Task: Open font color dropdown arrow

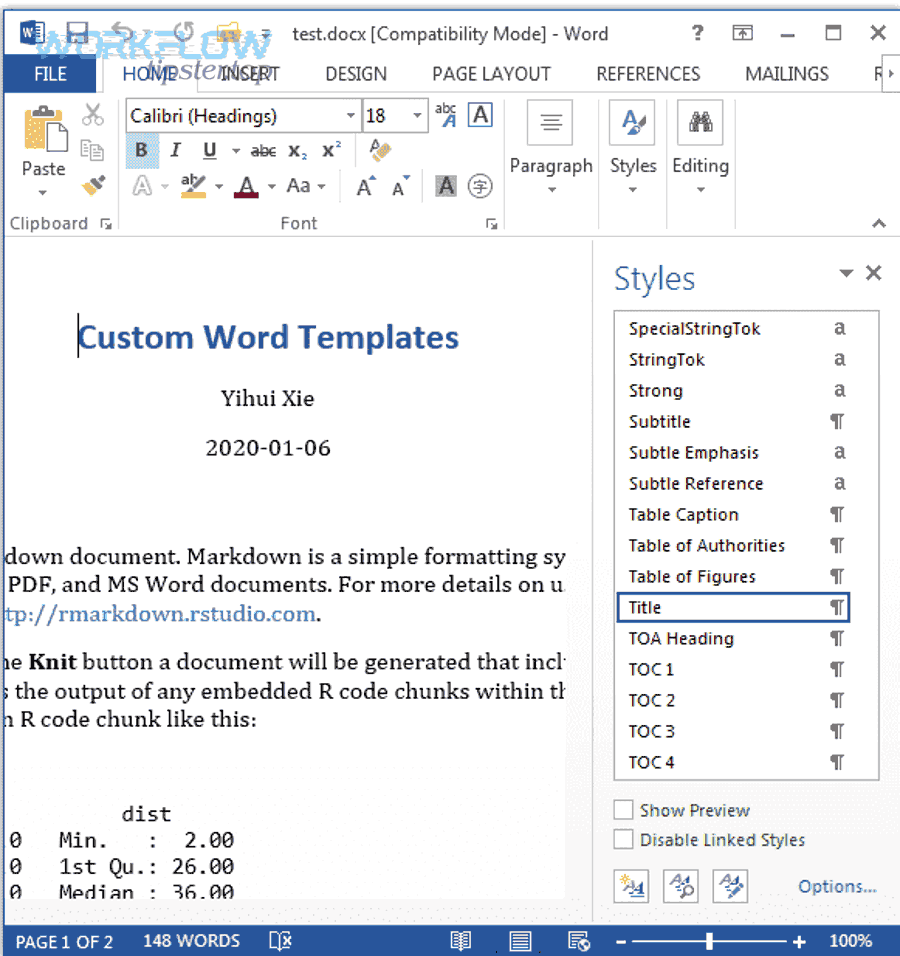Action: coord(271,186)
